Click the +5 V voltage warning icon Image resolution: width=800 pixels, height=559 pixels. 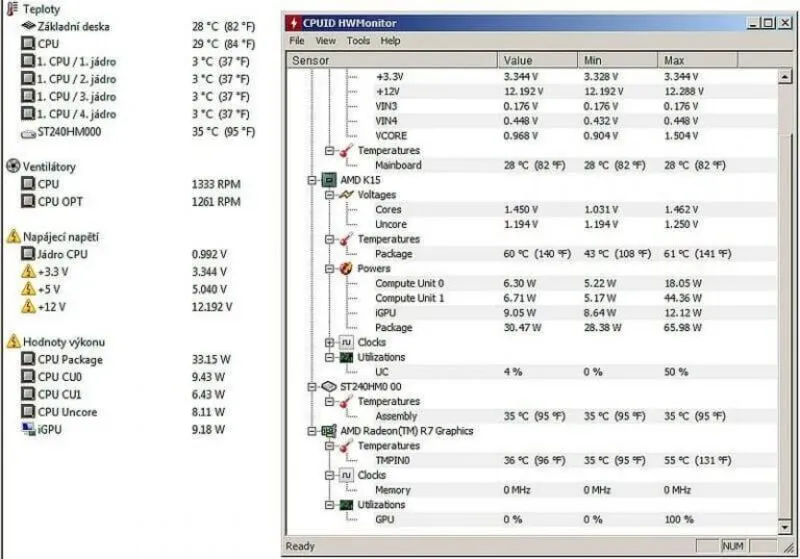click(29, 289)
